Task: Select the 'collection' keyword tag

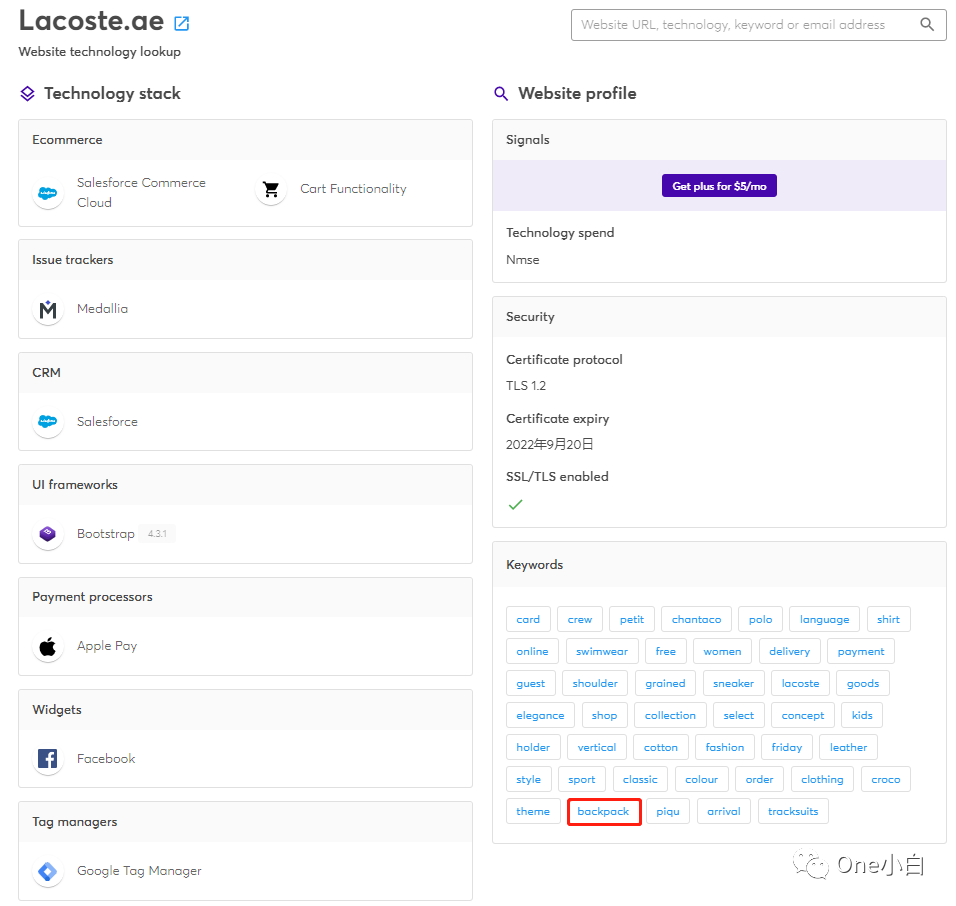Action: (670, 715)
